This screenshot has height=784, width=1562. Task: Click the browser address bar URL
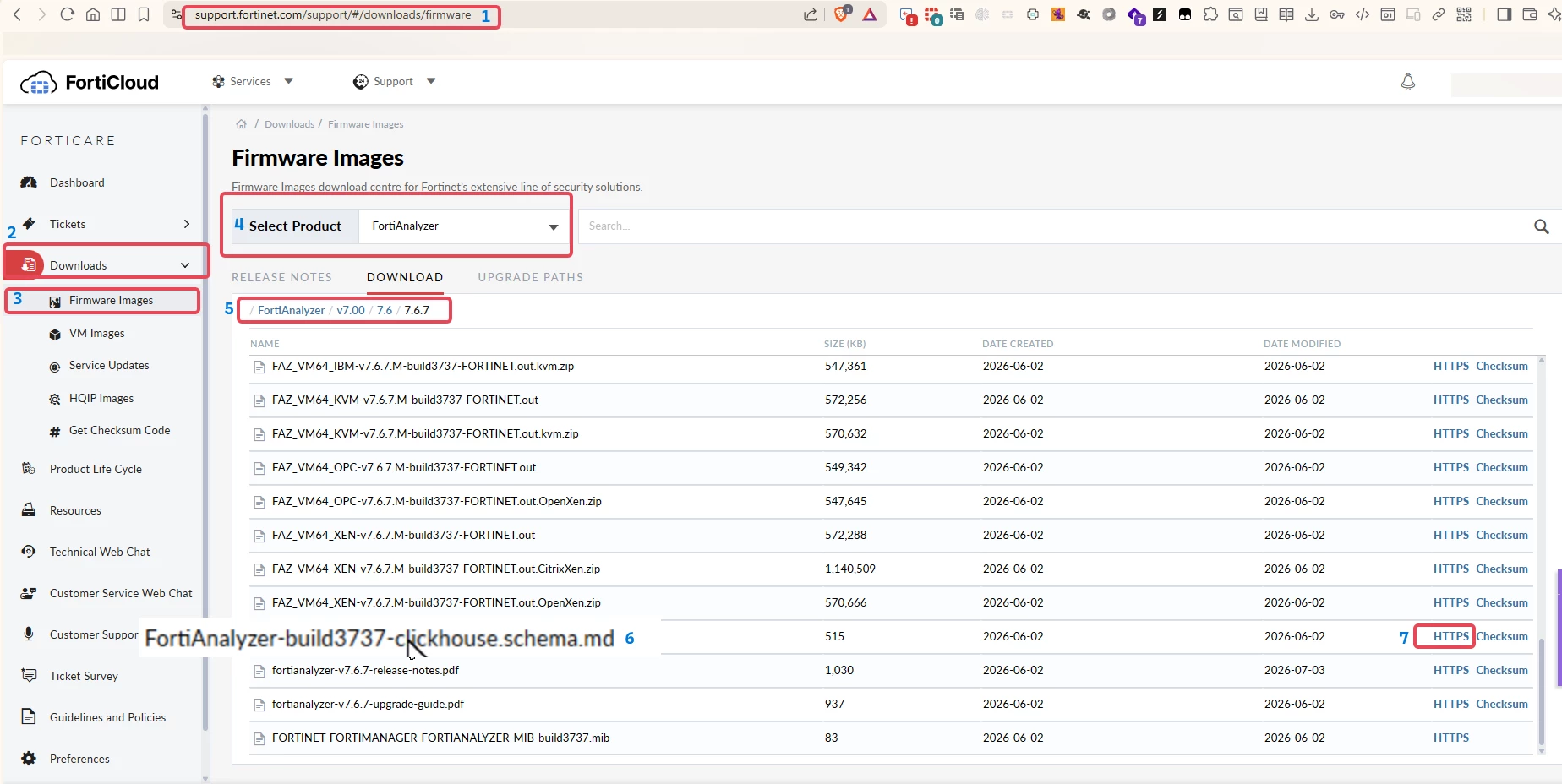coord(333,14)
